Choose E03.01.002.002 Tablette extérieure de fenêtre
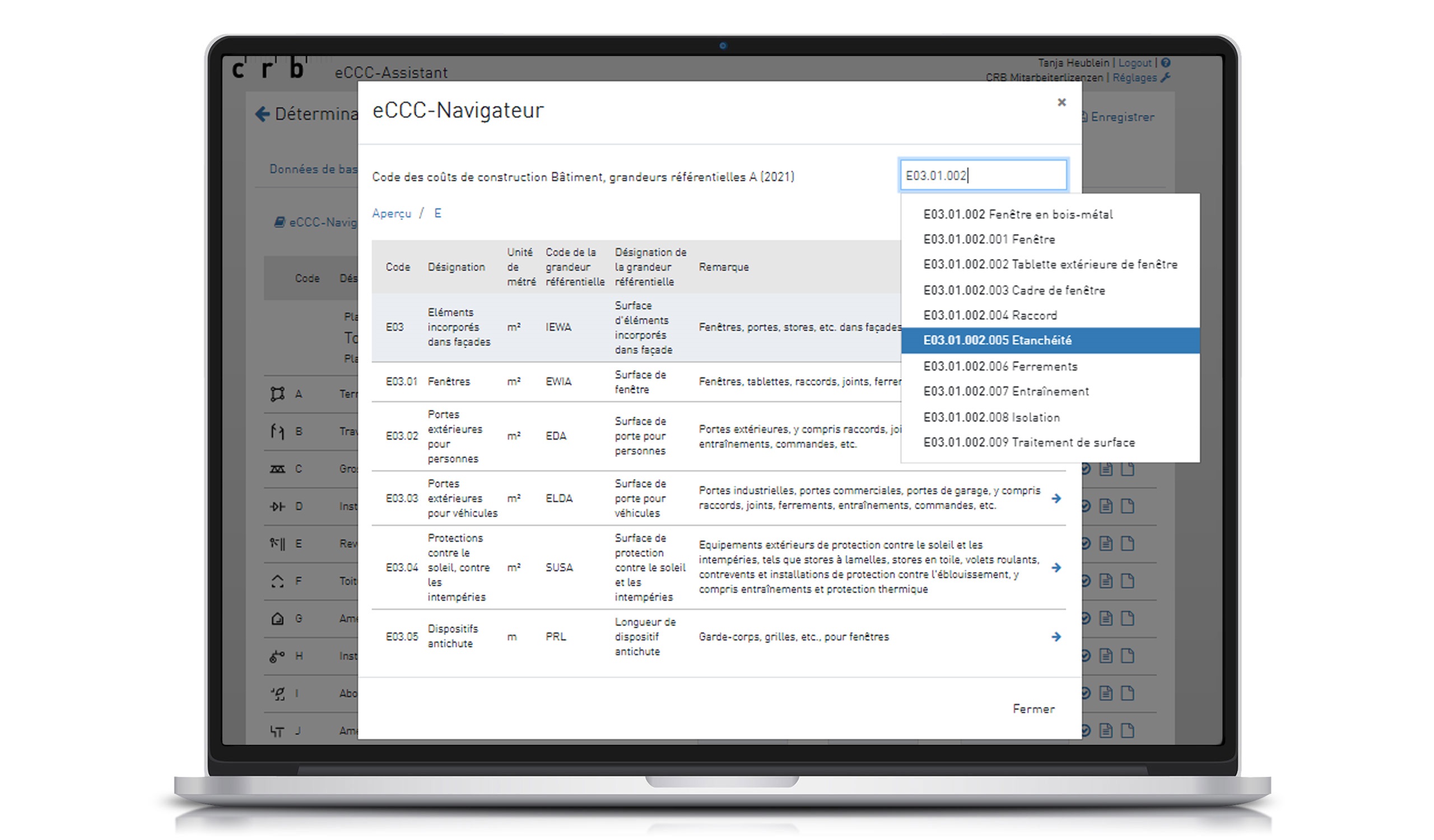1434x840 pixels. 1050,265
